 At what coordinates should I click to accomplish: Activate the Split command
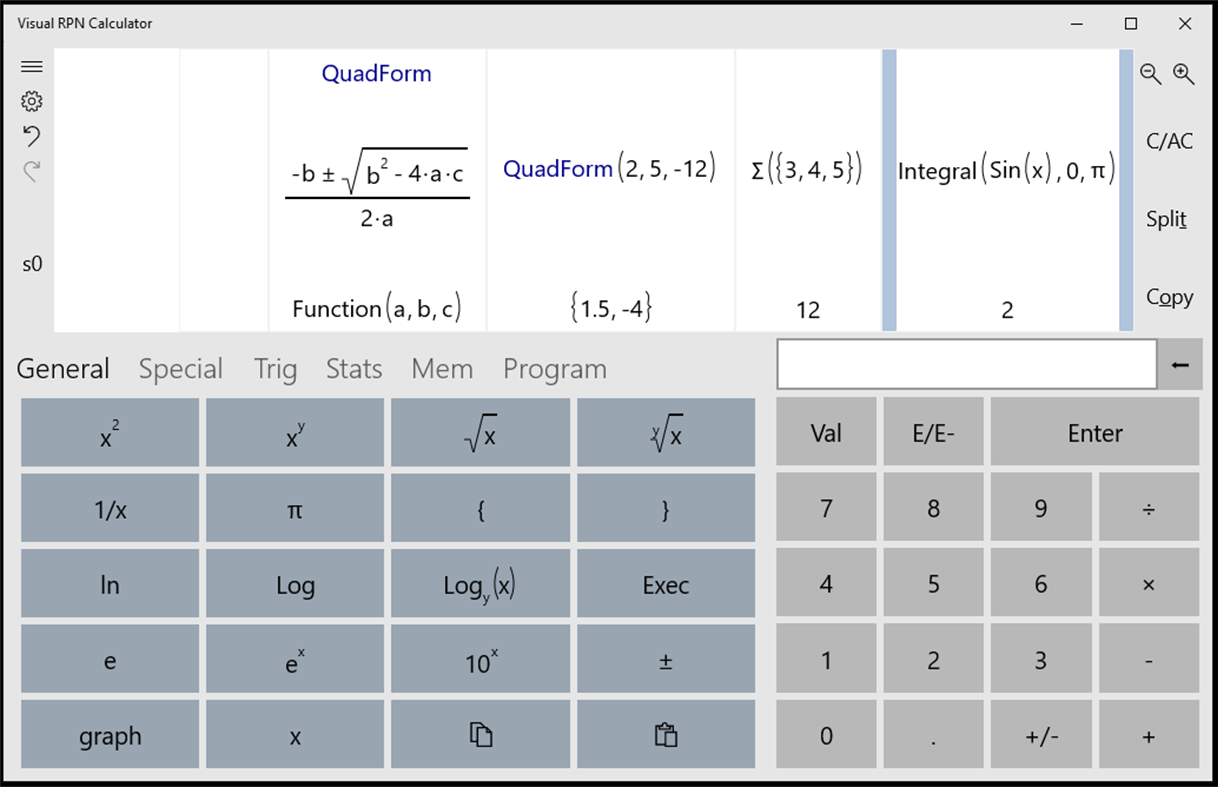pos(1167,220)
